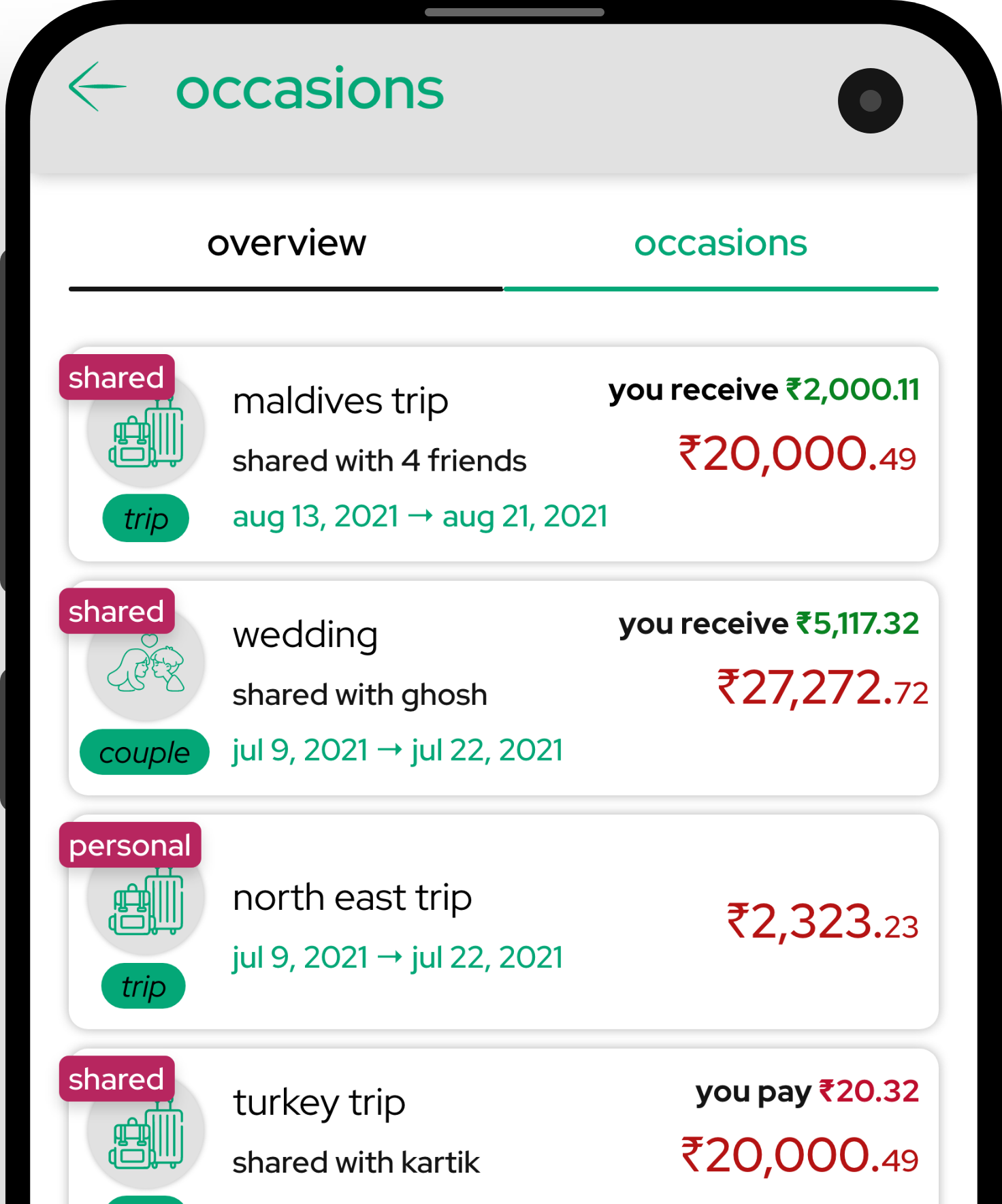This screenshot has height=1204, width=1002.
Task: Tap the wedding couple icon
Action: tap(146, 664)
